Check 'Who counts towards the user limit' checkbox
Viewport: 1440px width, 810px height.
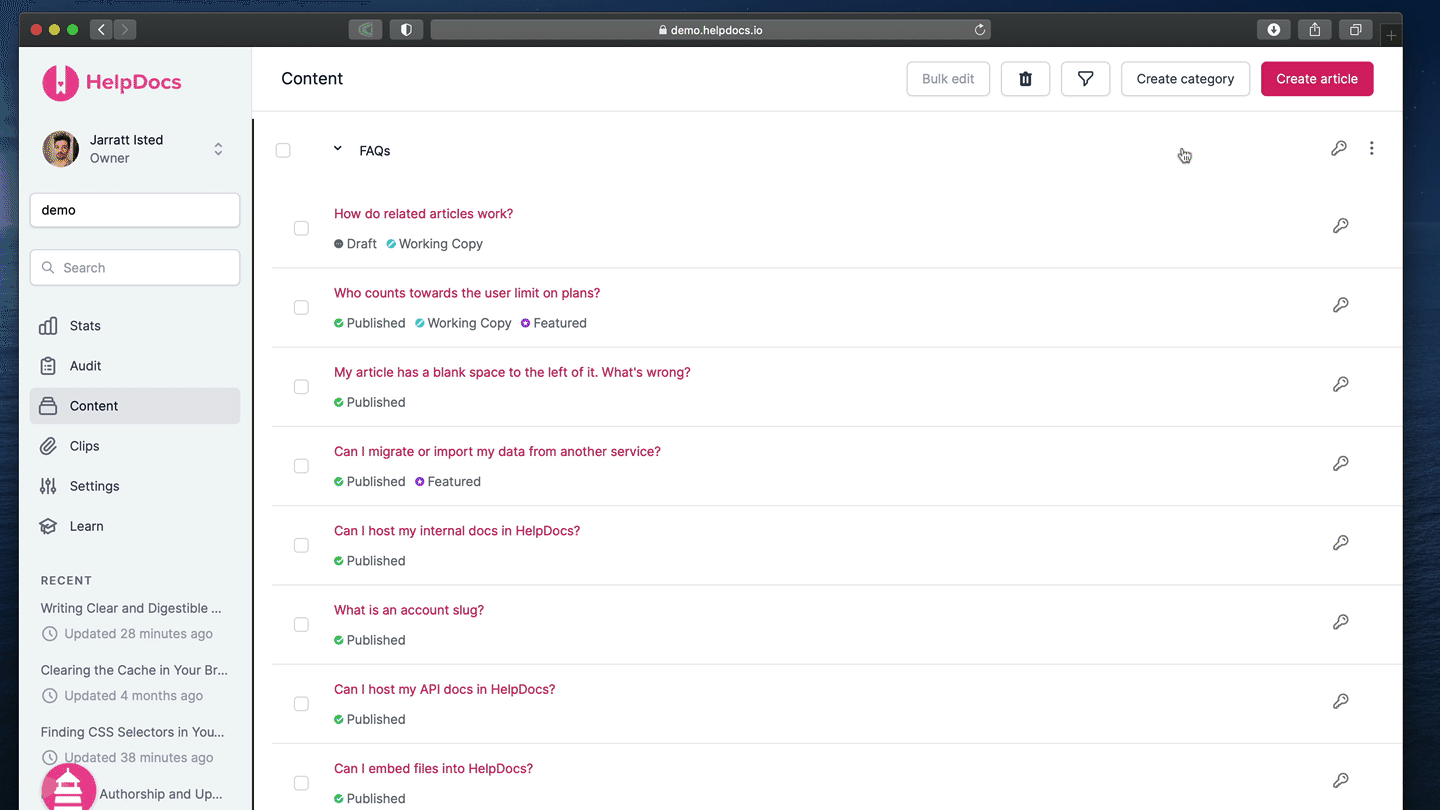(x=301, y=307)
